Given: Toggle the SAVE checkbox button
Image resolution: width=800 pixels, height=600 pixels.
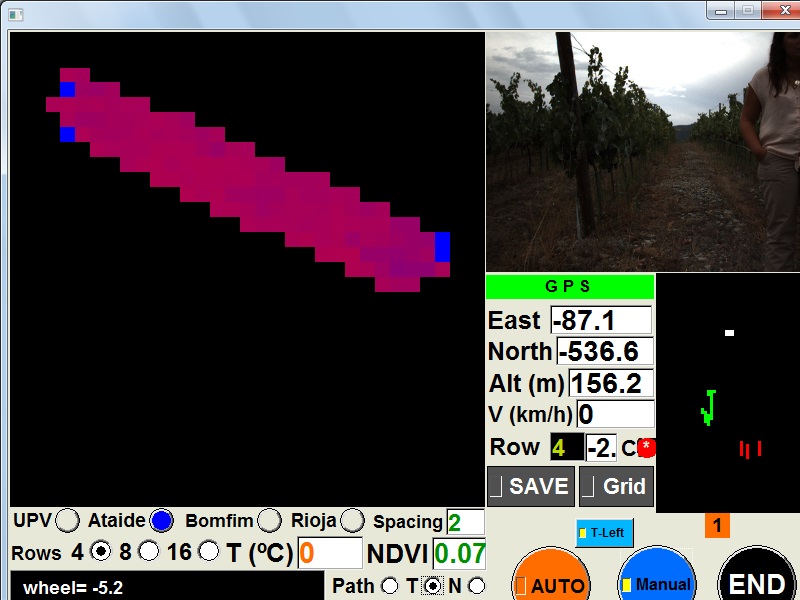Looking at the screenshot, I should [x=530, y=487].
